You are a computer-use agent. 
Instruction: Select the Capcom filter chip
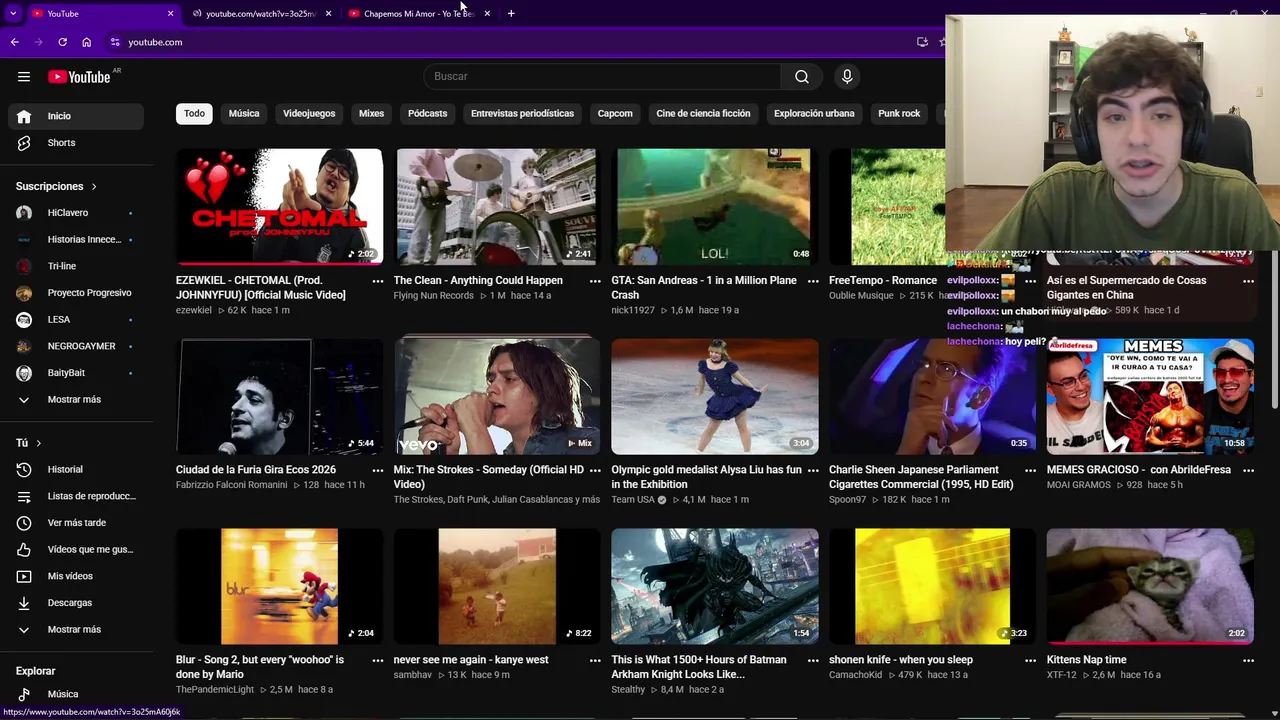(615, 113)
